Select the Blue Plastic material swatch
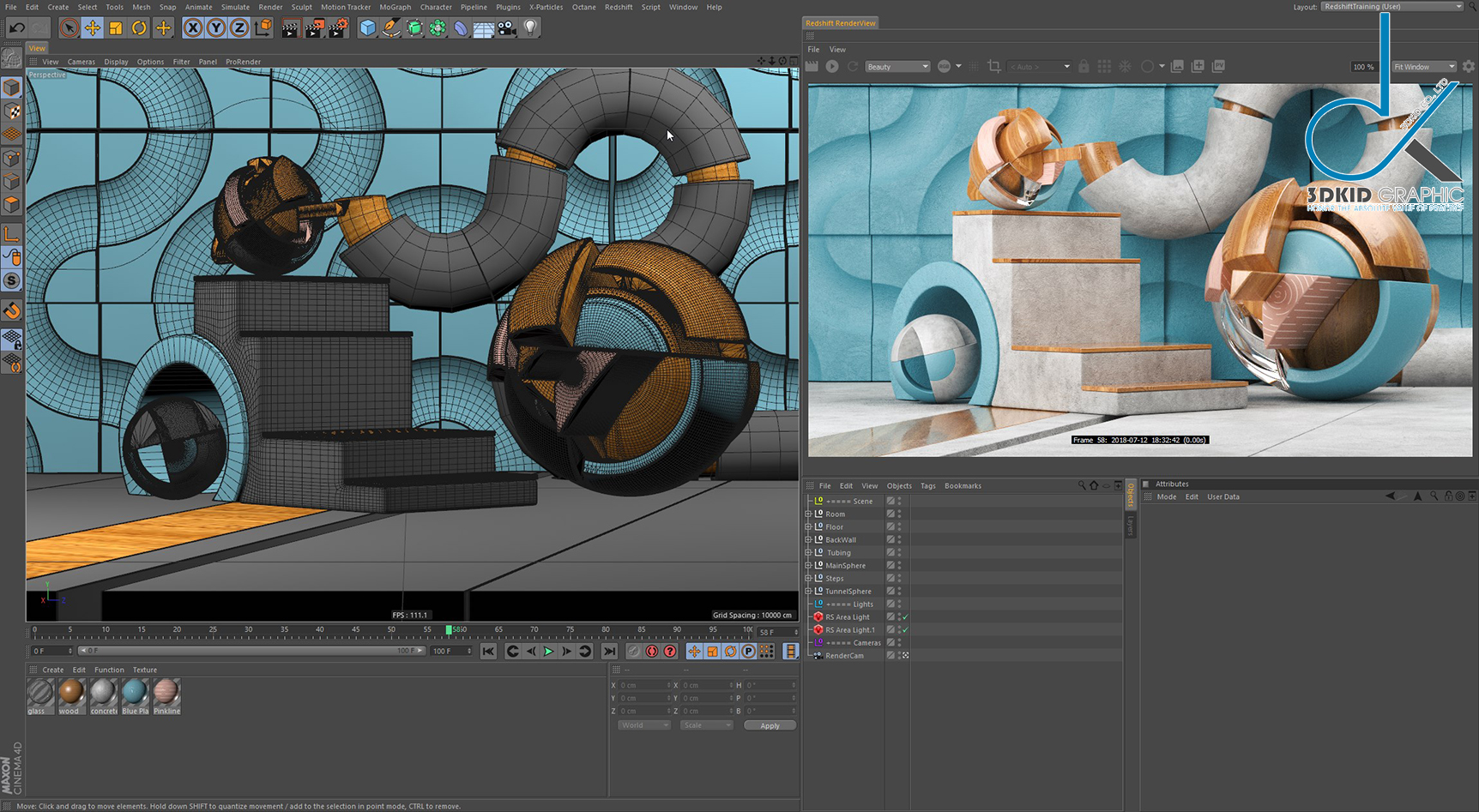 pyautogui.click(x=135, y=693)
